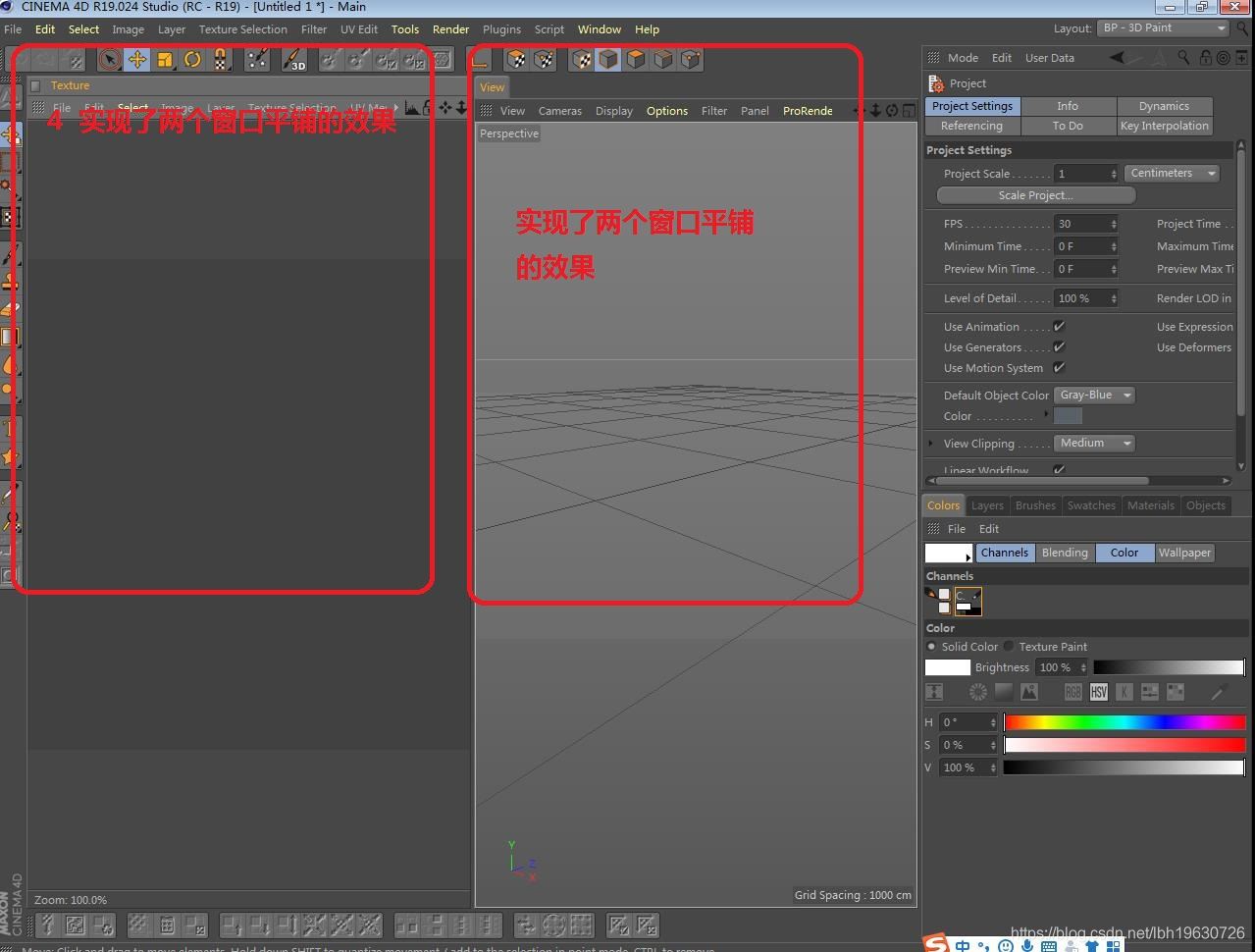Viewport: 1255px width, 952px height.
Task: Switch to the Swatches tab
Action: pos(1091,505)
